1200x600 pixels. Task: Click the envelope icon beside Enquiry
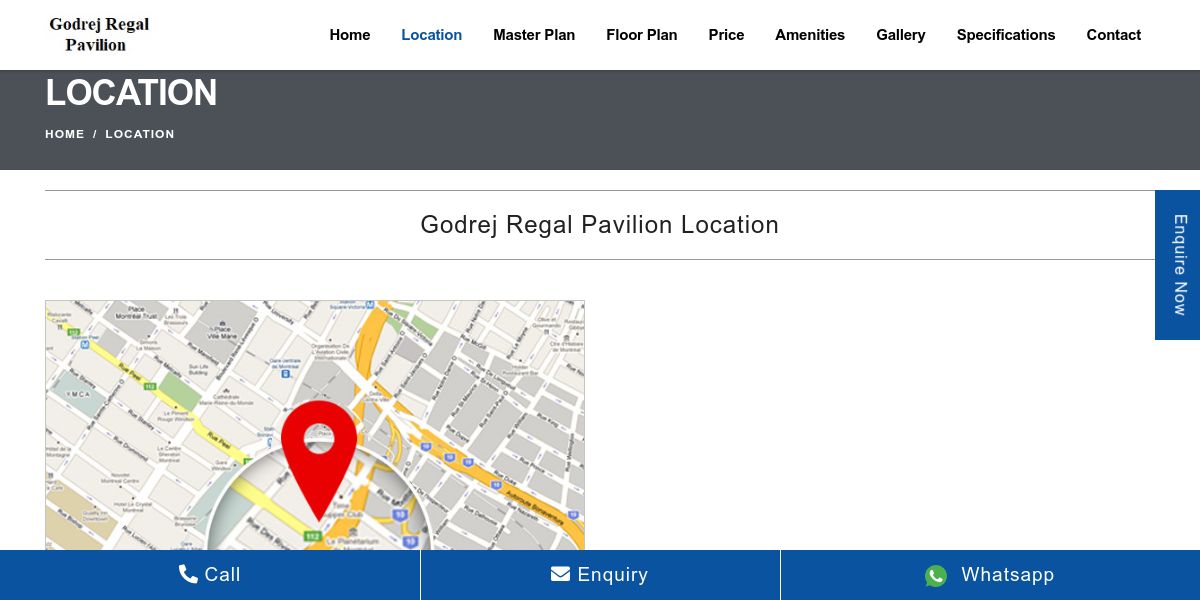560,574
